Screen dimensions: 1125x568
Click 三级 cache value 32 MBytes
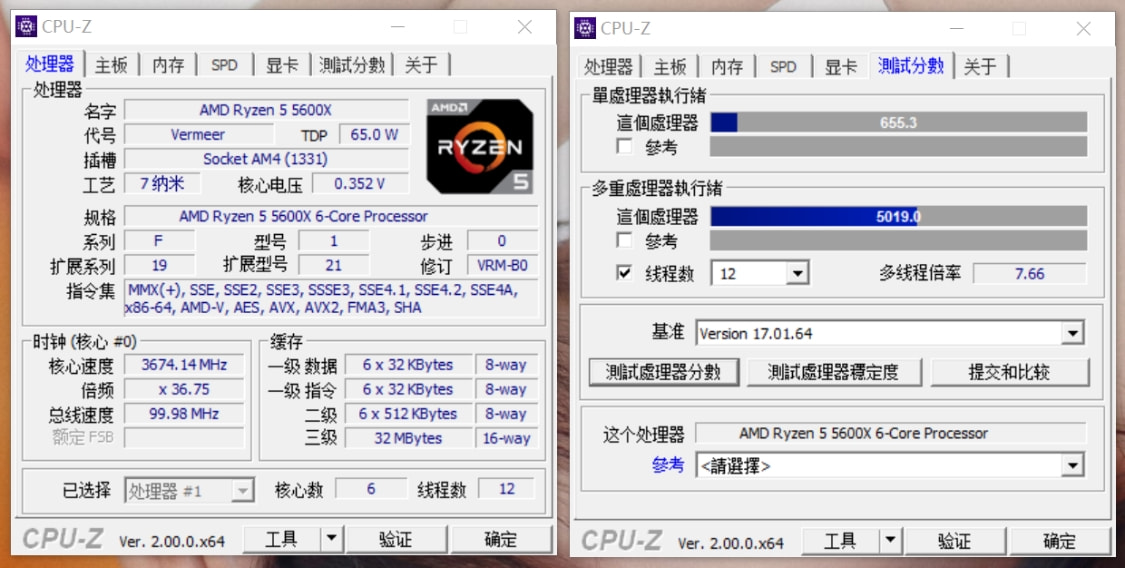[x=408, y=438]
